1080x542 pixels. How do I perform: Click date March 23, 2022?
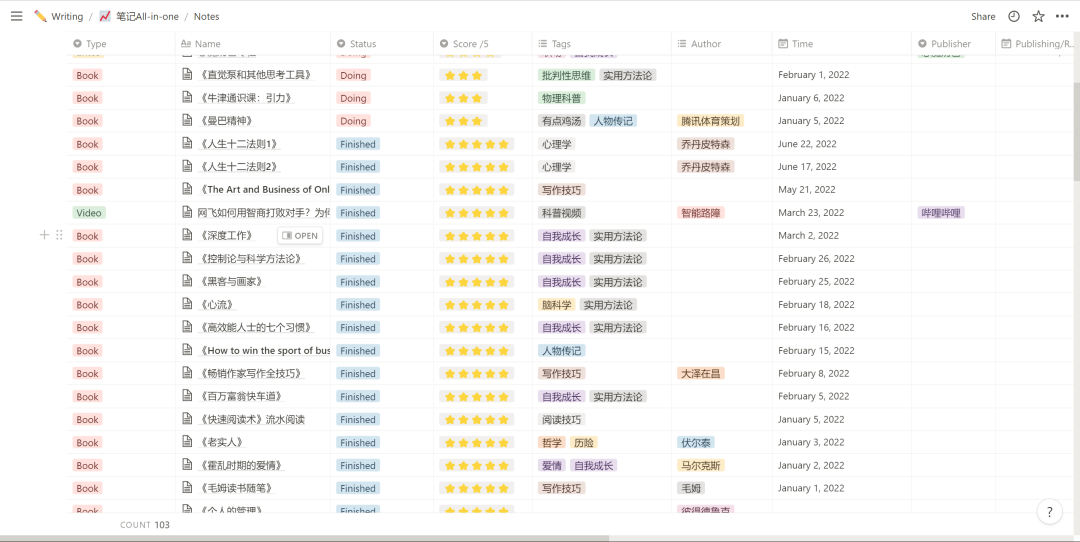[x=811, y=213]
